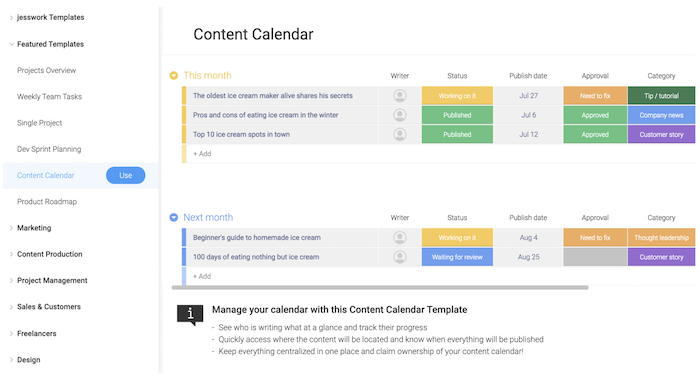Select the Product Roadmap template
Viewport: 700px width, 376px height.
pyautogui.click(x=47, y=201)
